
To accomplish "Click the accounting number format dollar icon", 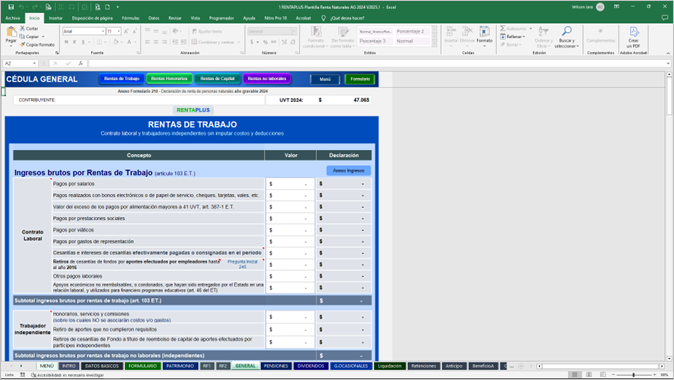I will (x=252, y=42).
